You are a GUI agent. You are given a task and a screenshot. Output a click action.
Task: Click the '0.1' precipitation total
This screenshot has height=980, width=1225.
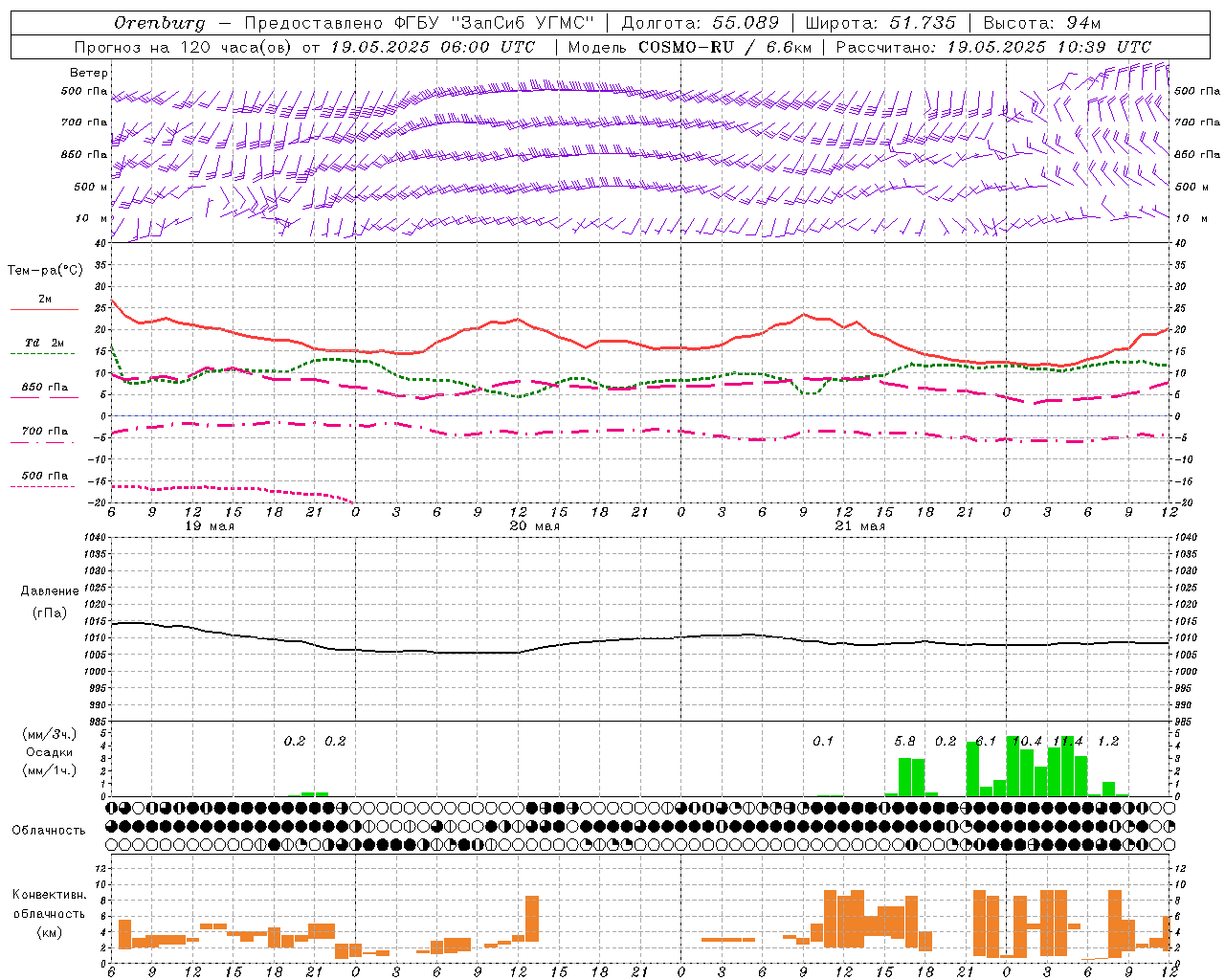coord(823,742)
